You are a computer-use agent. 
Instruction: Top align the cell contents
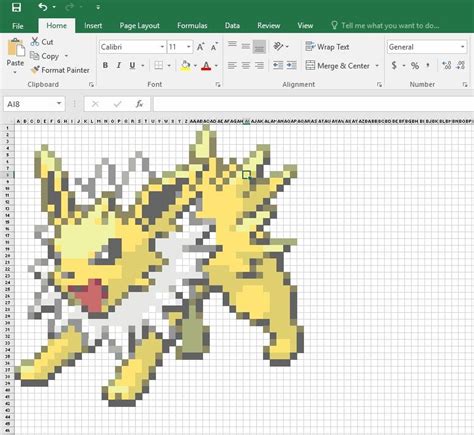click(232, 44)
